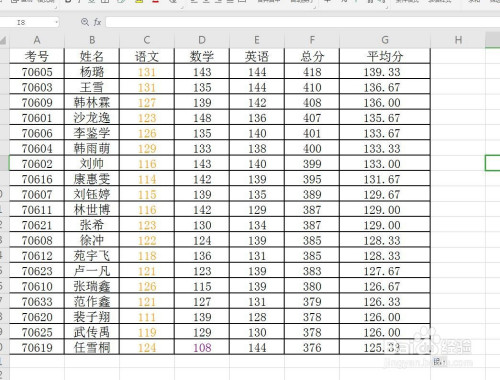Select the name cell 李鉴学
Image resolution: width=500 pixels, height=380 pixels.
point(92,133)
